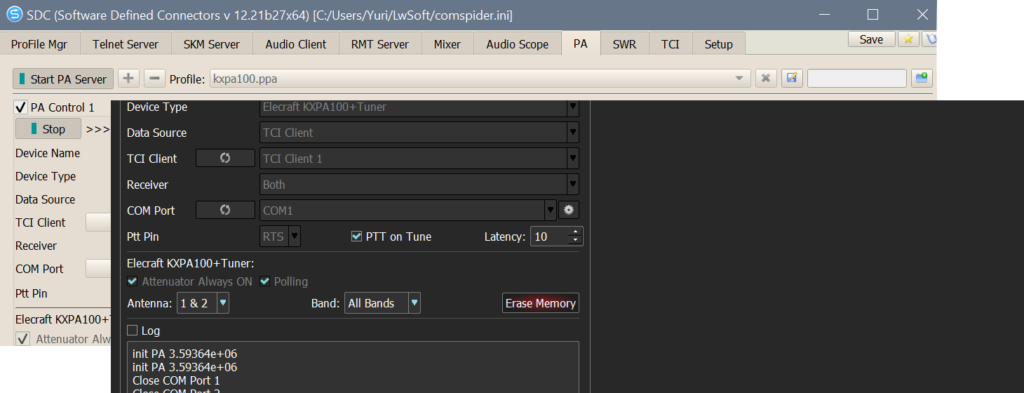Viewport: 1024px width, 393px height.
Task: Switch to the TCI tab
Action: [x=670, y=44]
